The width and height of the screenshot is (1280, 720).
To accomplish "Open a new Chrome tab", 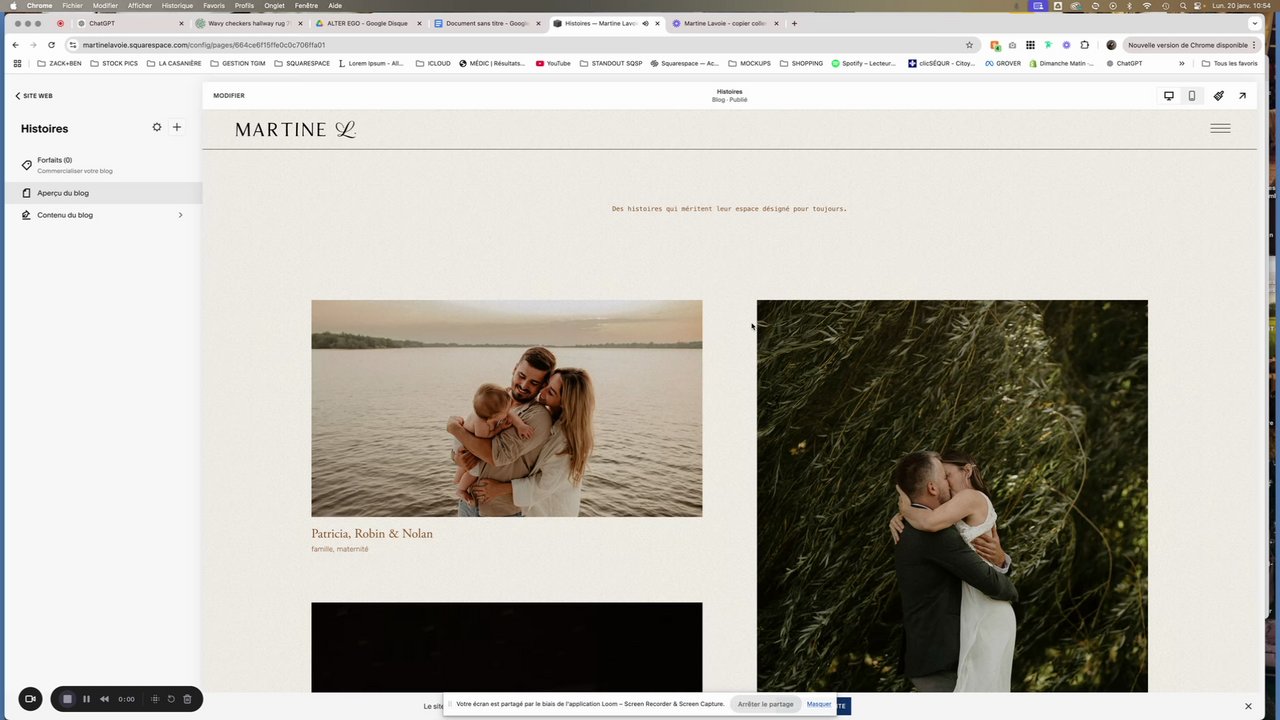I will coord(795,23).
